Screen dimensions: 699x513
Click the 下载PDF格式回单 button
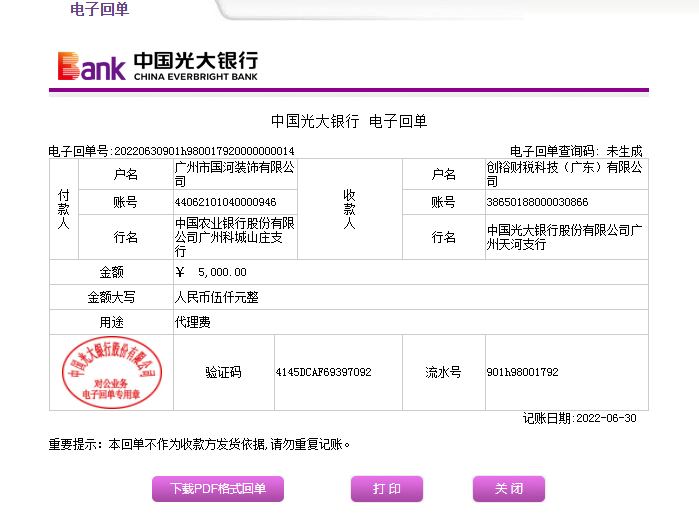pos(218,488)
